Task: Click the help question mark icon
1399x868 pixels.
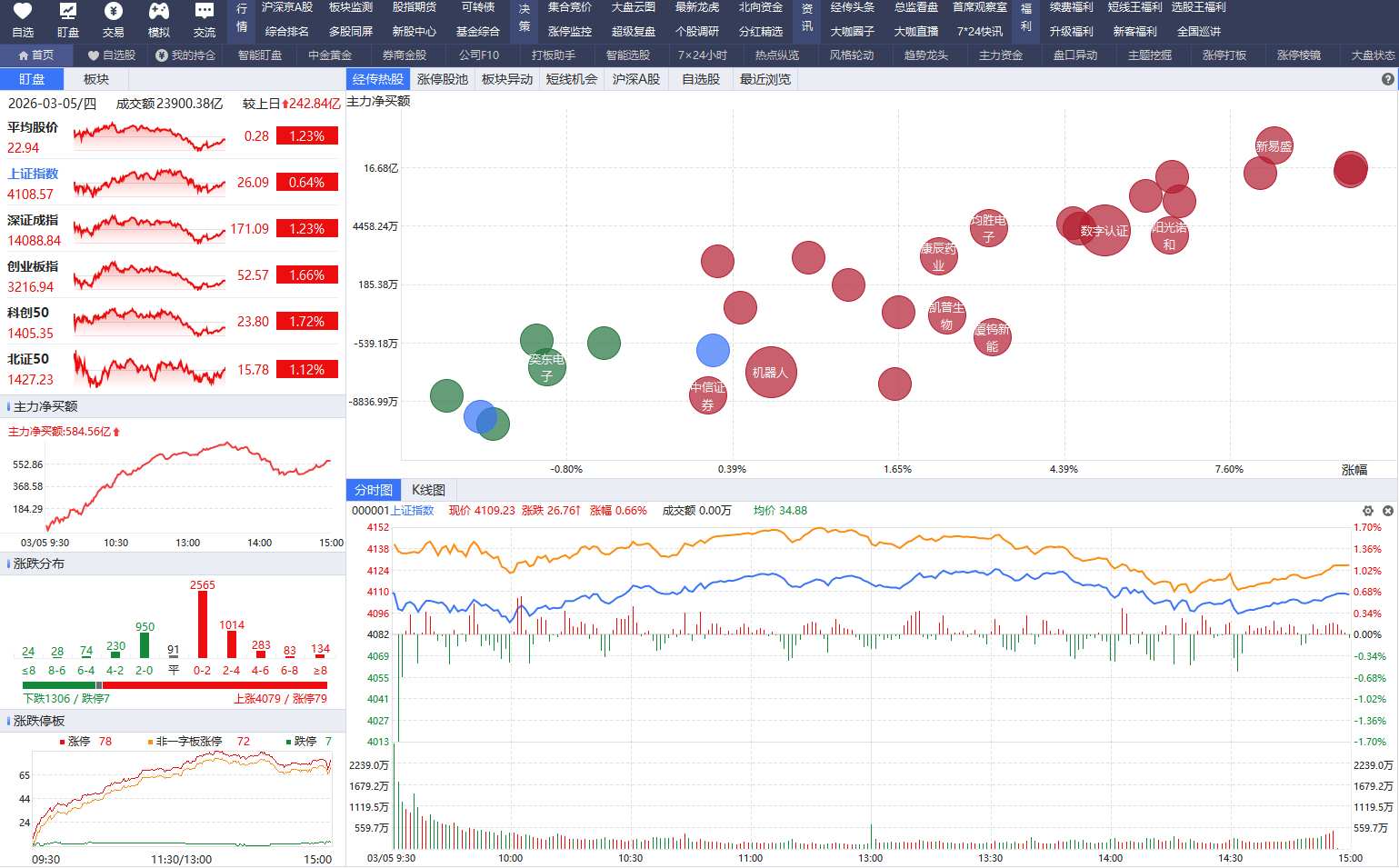Action: [1387, 79]
